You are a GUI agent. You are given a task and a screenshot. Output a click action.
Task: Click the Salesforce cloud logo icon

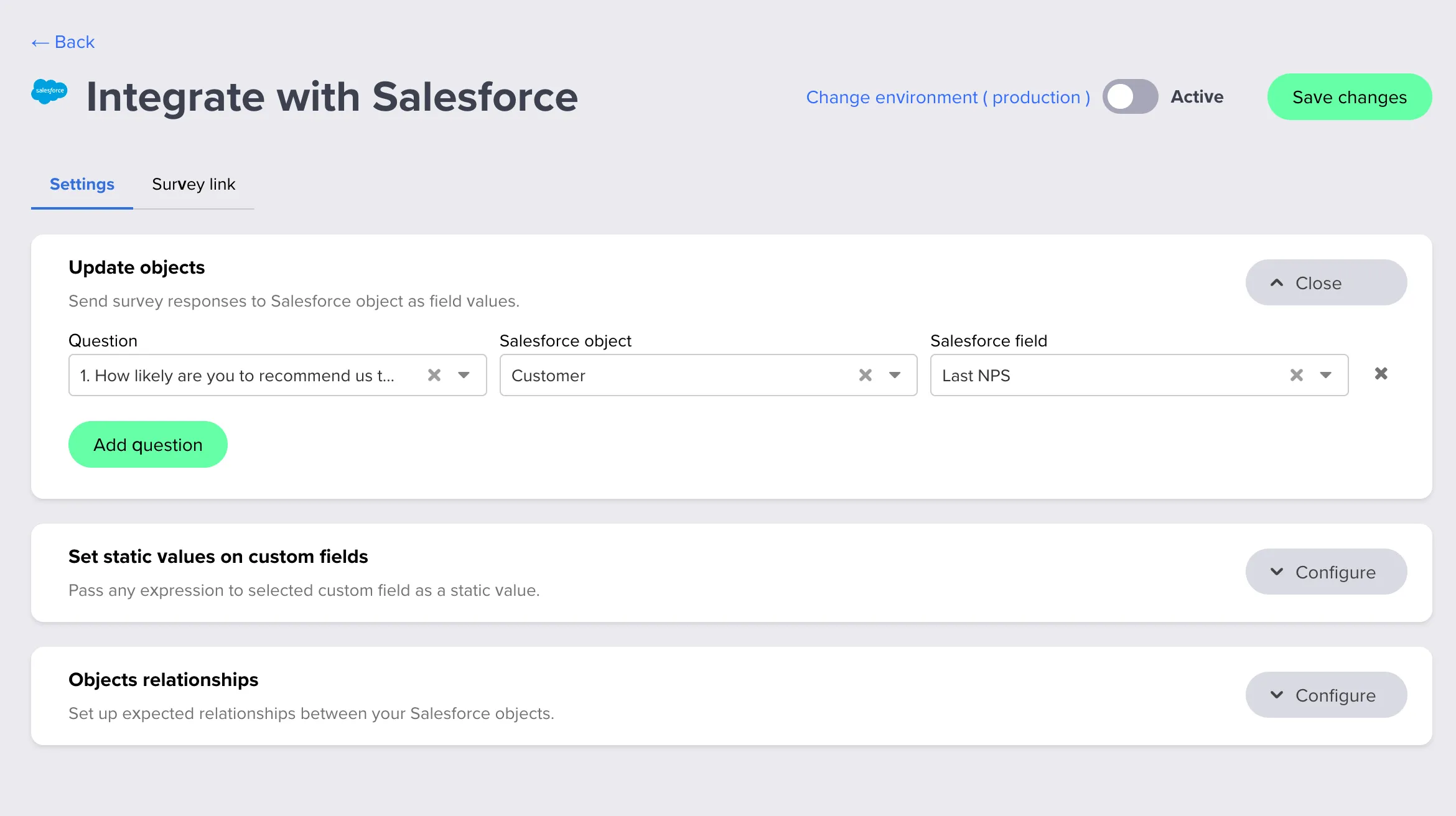(49, 92)
